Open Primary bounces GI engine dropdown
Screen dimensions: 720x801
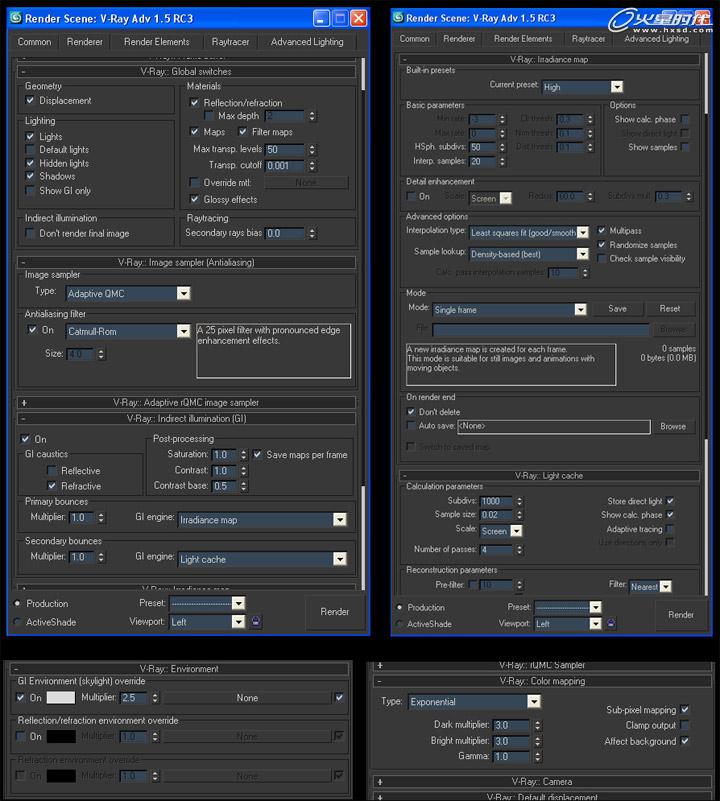tap(262, 520)
